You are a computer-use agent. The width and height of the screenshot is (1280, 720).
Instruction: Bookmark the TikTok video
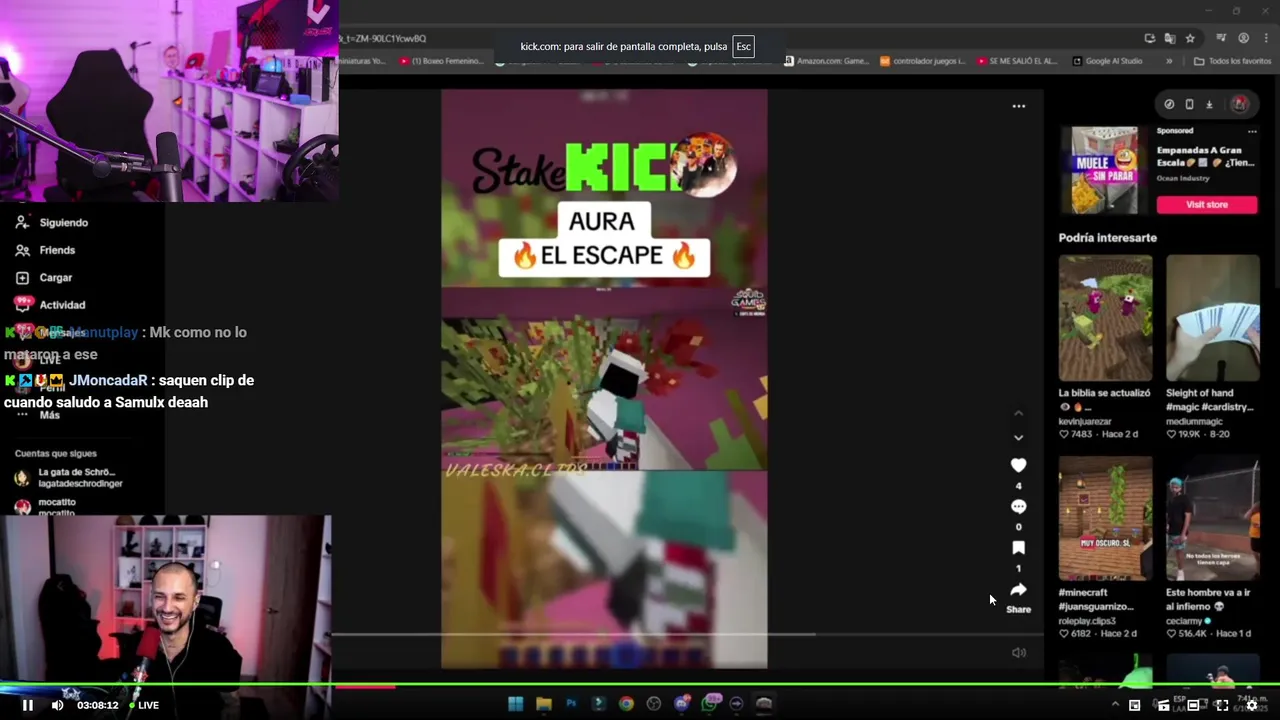pos(1018,548)
